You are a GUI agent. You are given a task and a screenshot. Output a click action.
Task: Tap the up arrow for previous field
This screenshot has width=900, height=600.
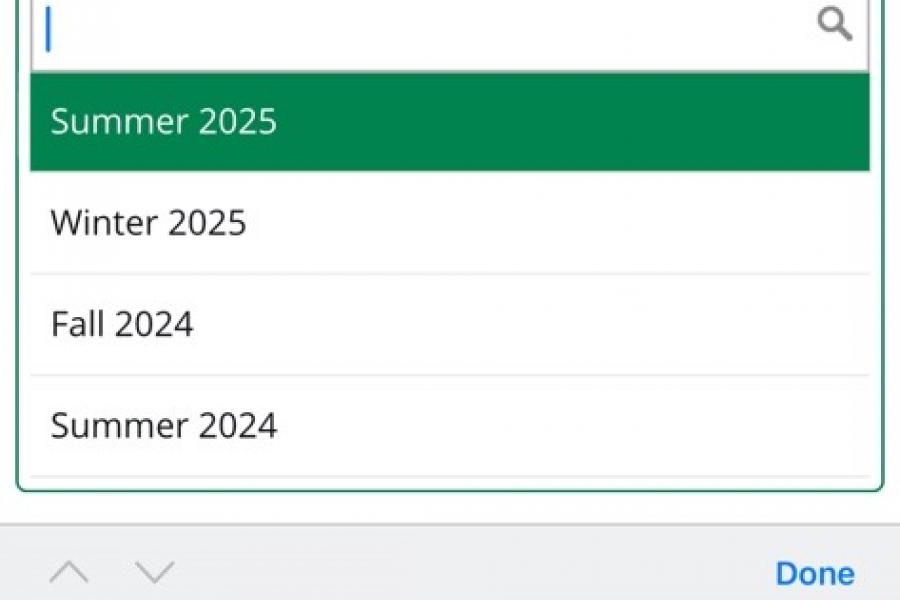[69, 573]
